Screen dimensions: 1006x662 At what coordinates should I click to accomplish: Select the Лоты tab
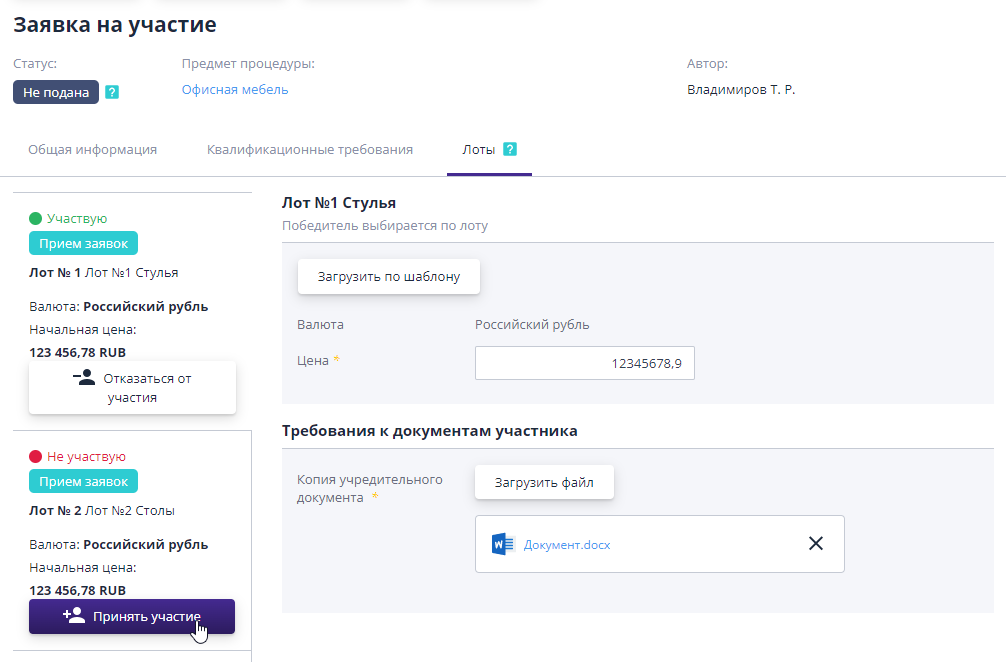pos(479,149)
